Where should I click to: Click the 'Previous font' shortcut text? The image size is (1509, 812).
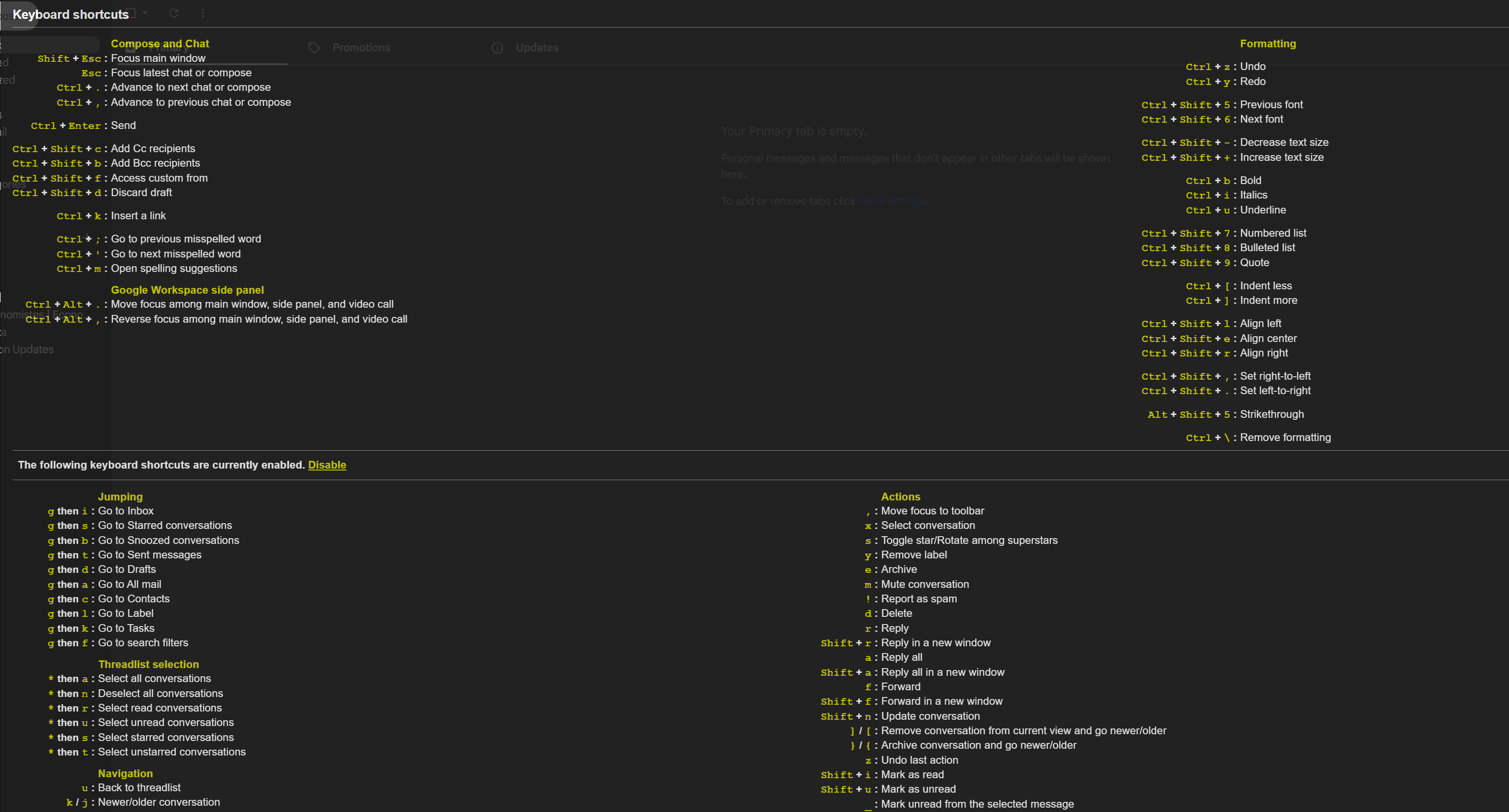click(x=1271, y=105)
